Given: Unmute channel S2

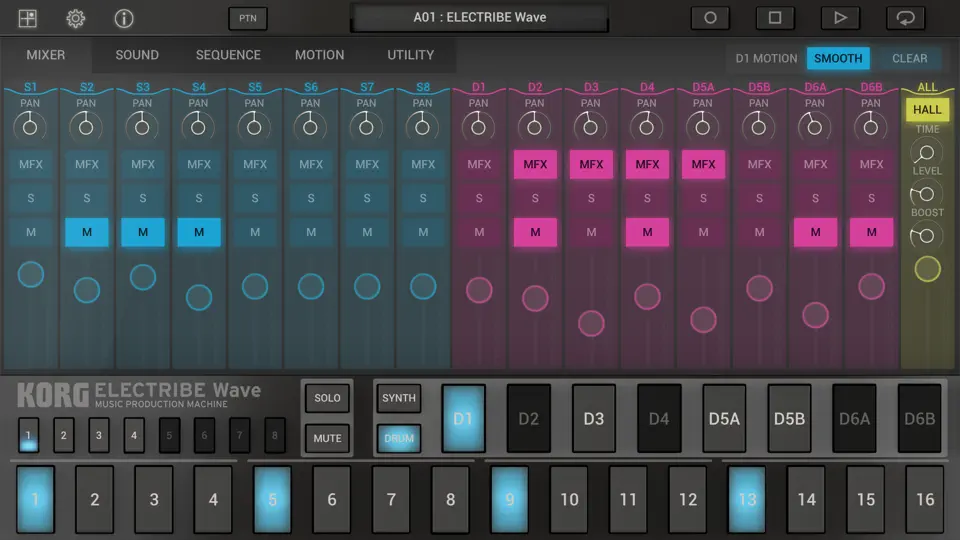Looking at the screenshot, I should click(x=87, y=232).
